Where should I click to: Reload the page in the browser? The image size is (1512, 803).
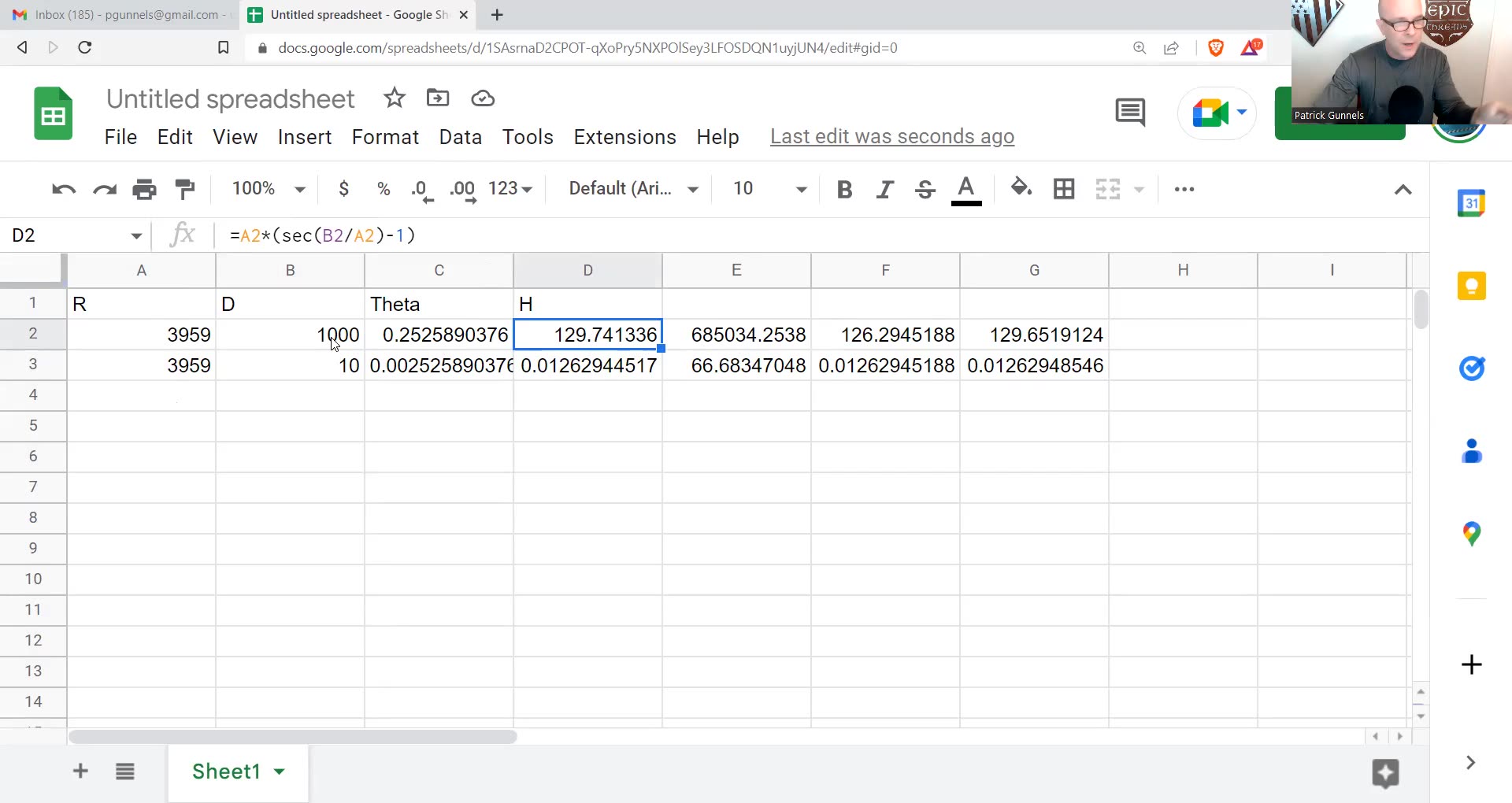(x=85, y=47)
